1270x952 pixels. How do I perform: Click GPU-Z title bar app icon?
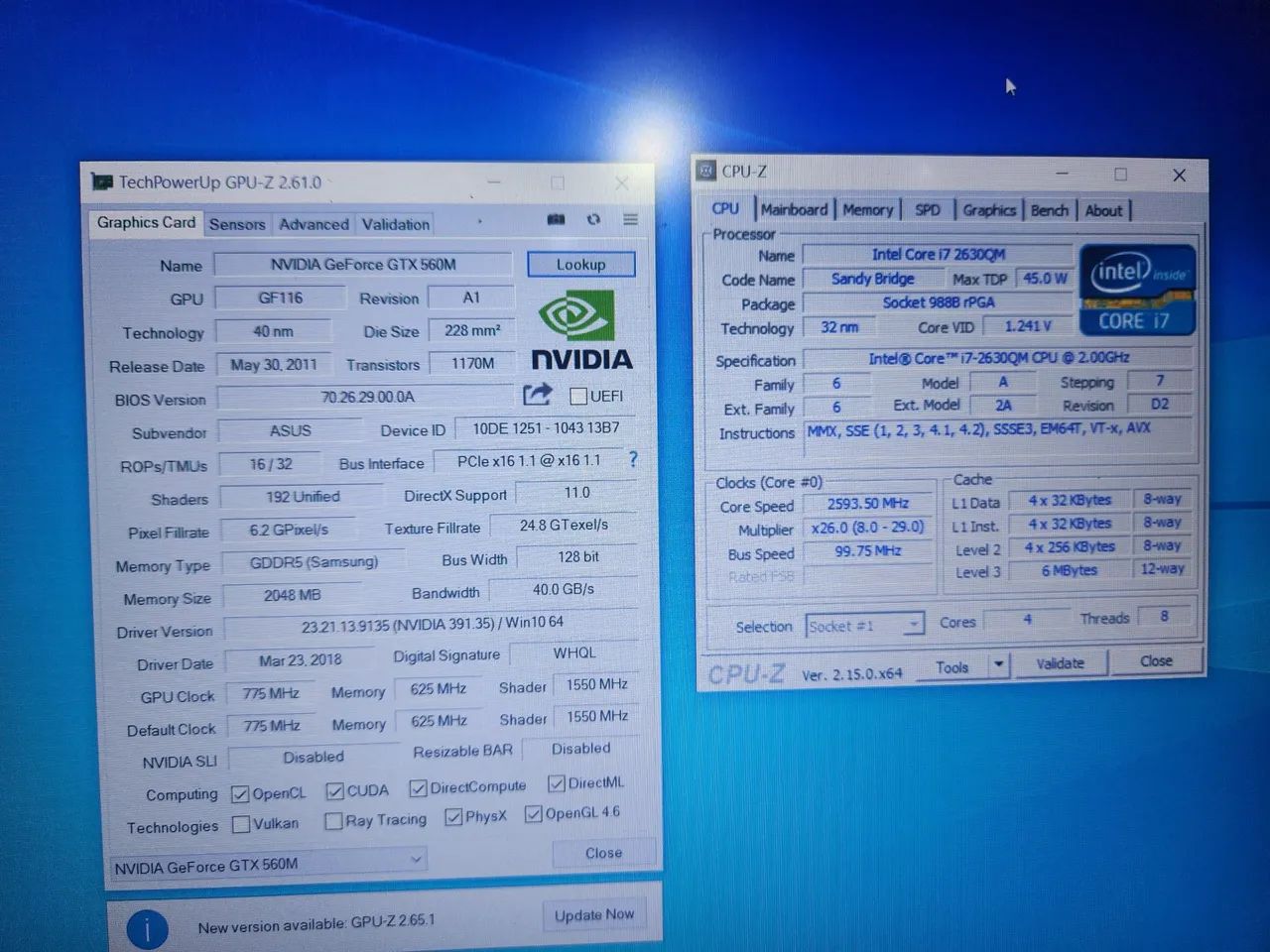[101, 182]
